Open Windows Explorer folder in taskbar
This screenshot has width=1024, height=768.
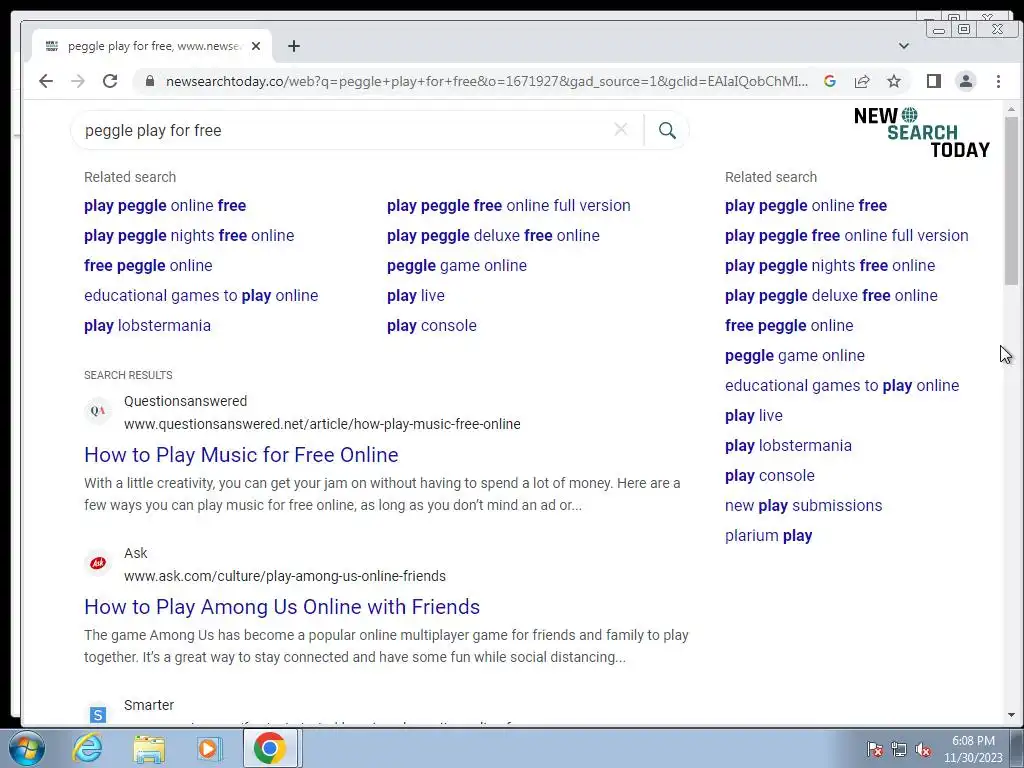(x=149, y=748)
